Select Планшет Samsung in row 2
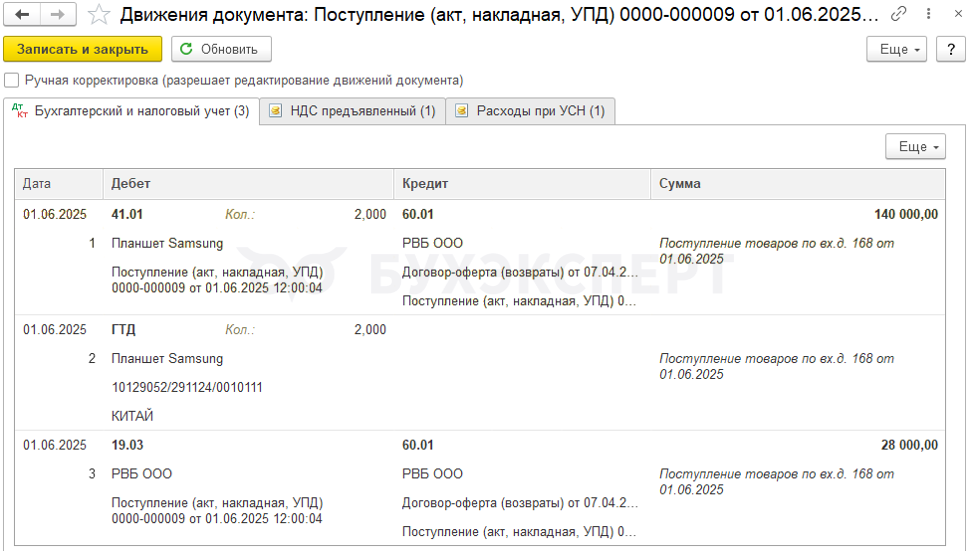This screenshot has width=971, height=551. [167, 358]
